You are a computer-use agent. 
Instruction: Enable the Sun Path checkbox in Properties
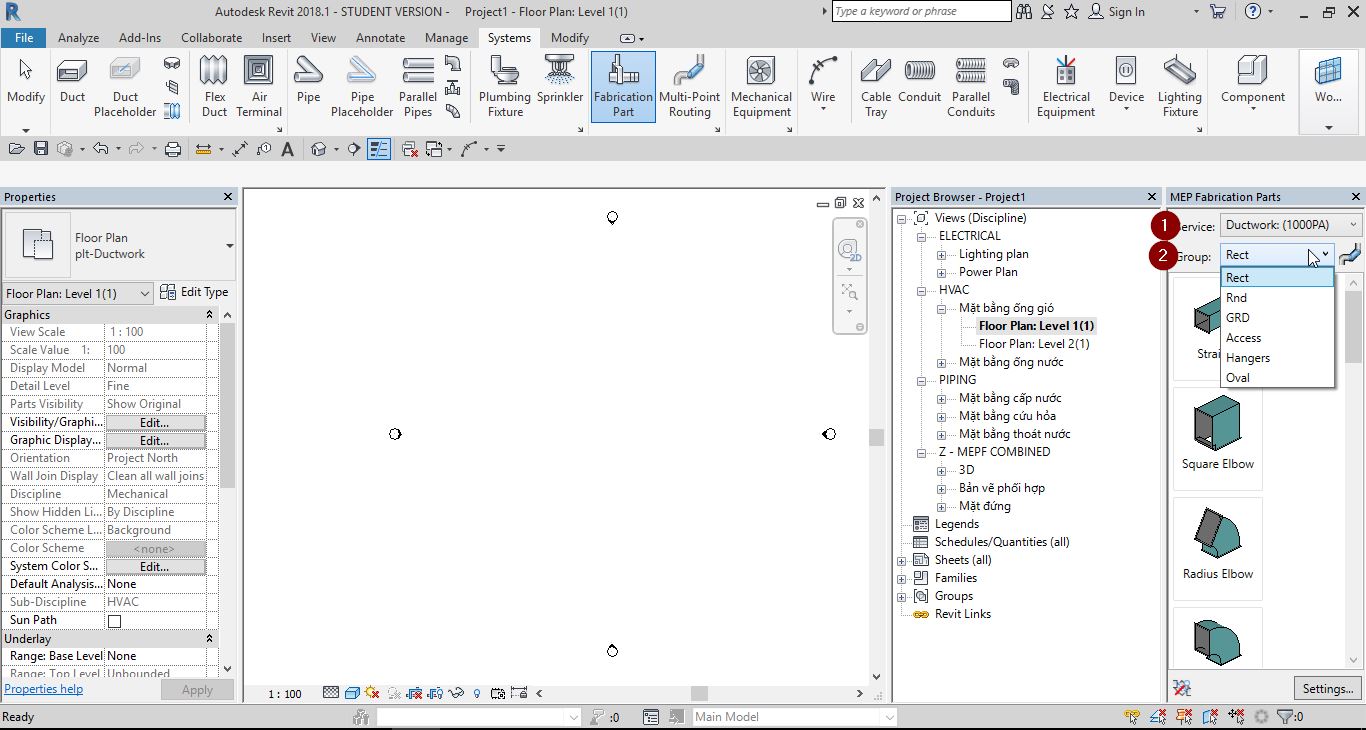(x=112, y=619)
